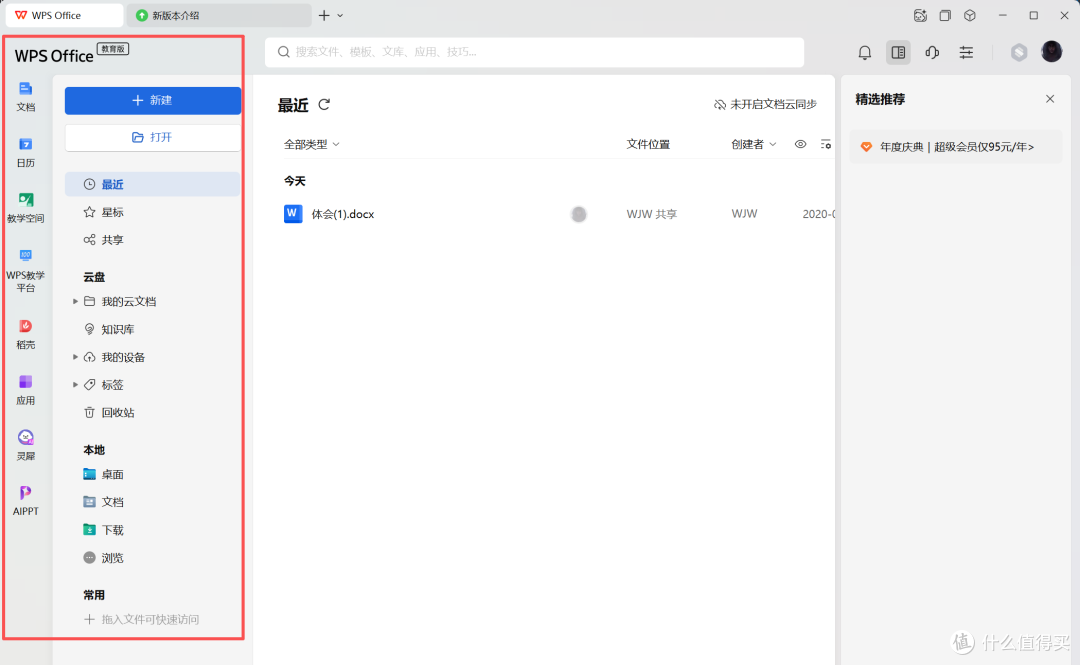Open the settings sliders icon
Screen dimensions: 1080x665
click(966, 52)
